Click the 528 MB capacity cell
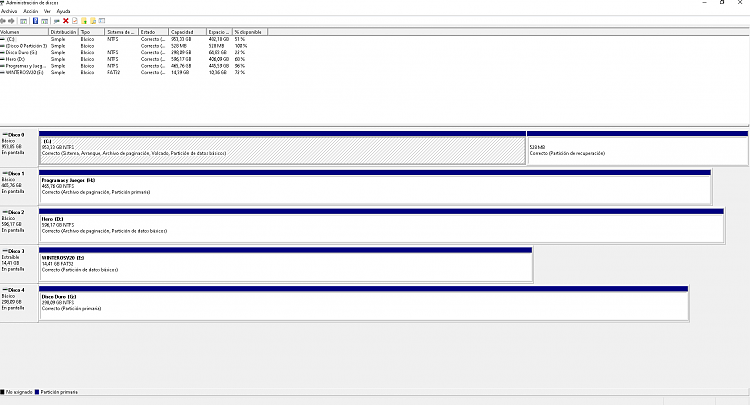 pyautogui.click(x=178, y=46)
